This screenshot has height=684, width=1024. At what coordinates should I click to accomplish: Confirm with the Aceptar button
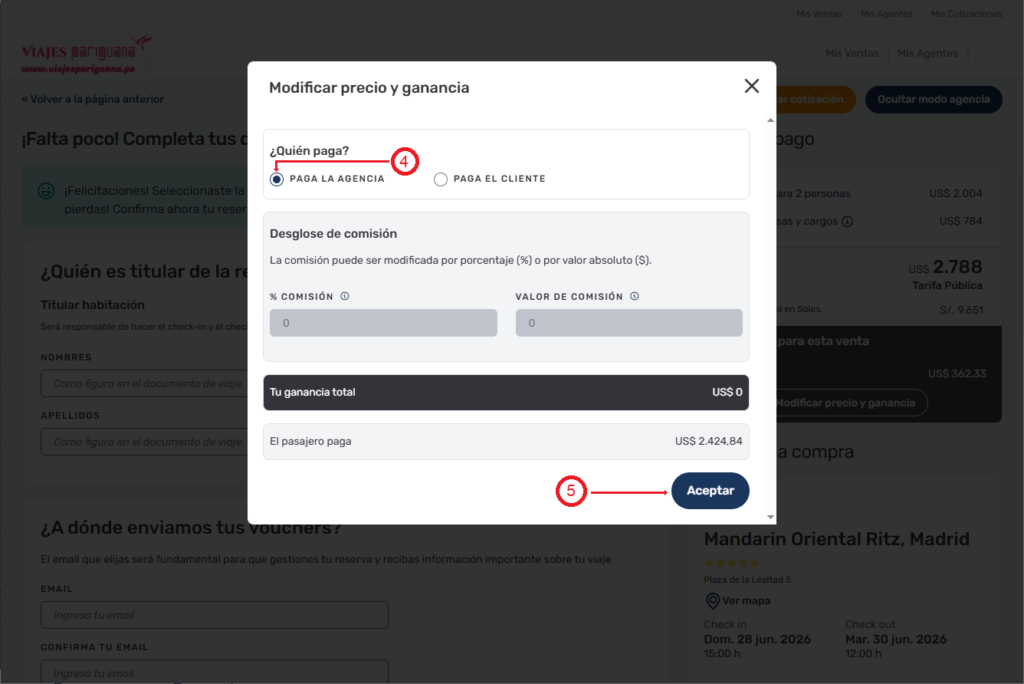[x=710, y=491]
